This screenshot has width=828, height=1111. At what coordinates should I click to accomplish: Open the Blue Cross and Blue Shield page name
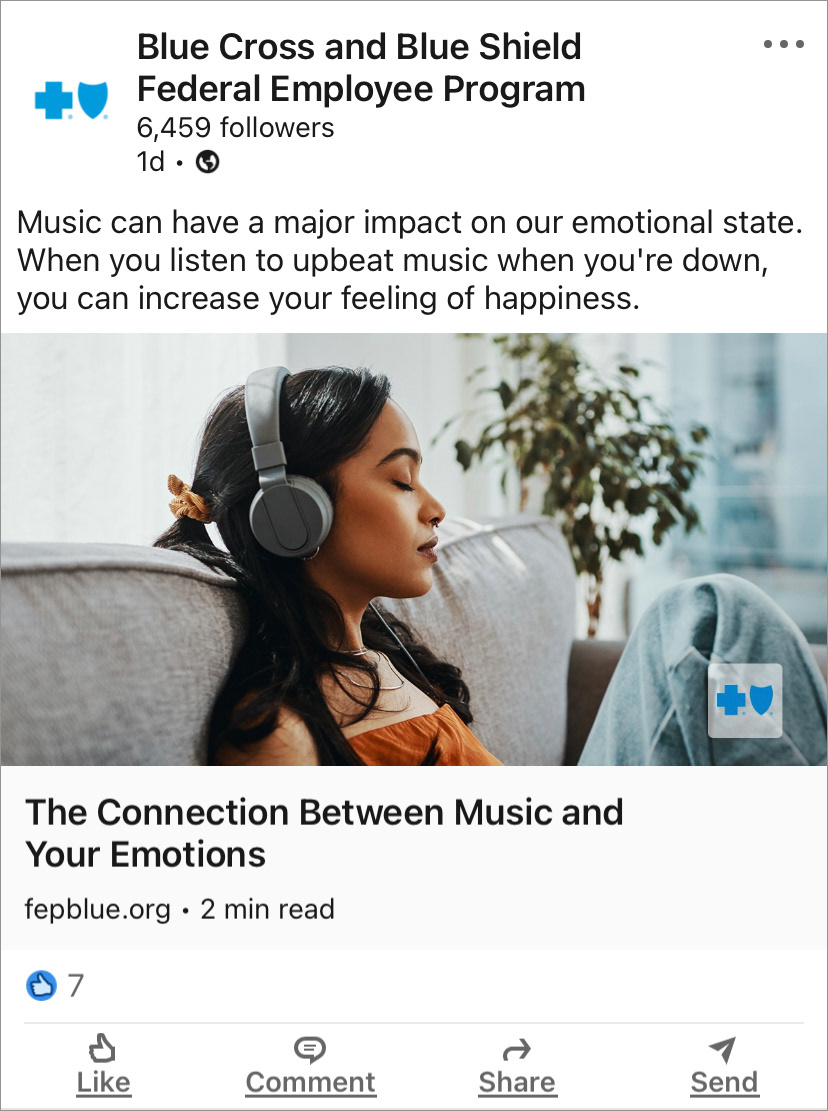(x=361, y=68)
